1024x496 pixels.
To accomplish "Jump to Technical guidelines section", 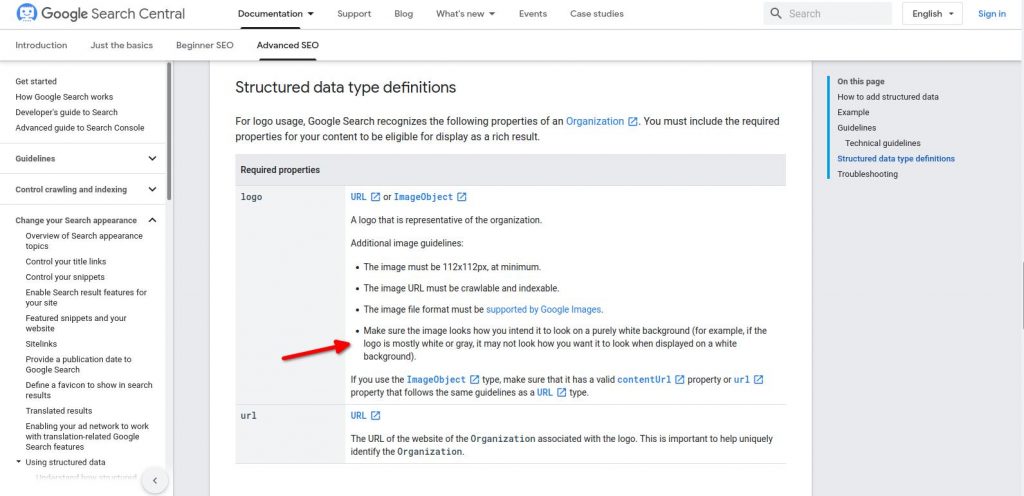I will (x=882, y=143).
